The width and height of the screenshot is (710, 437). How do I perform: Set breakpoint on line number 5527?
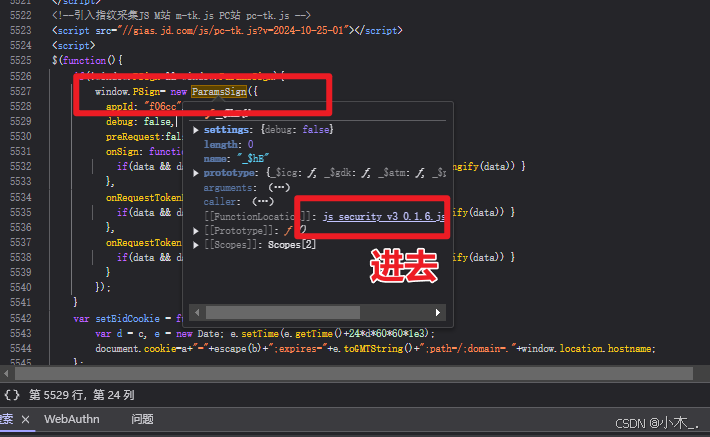tap(21, 91)
